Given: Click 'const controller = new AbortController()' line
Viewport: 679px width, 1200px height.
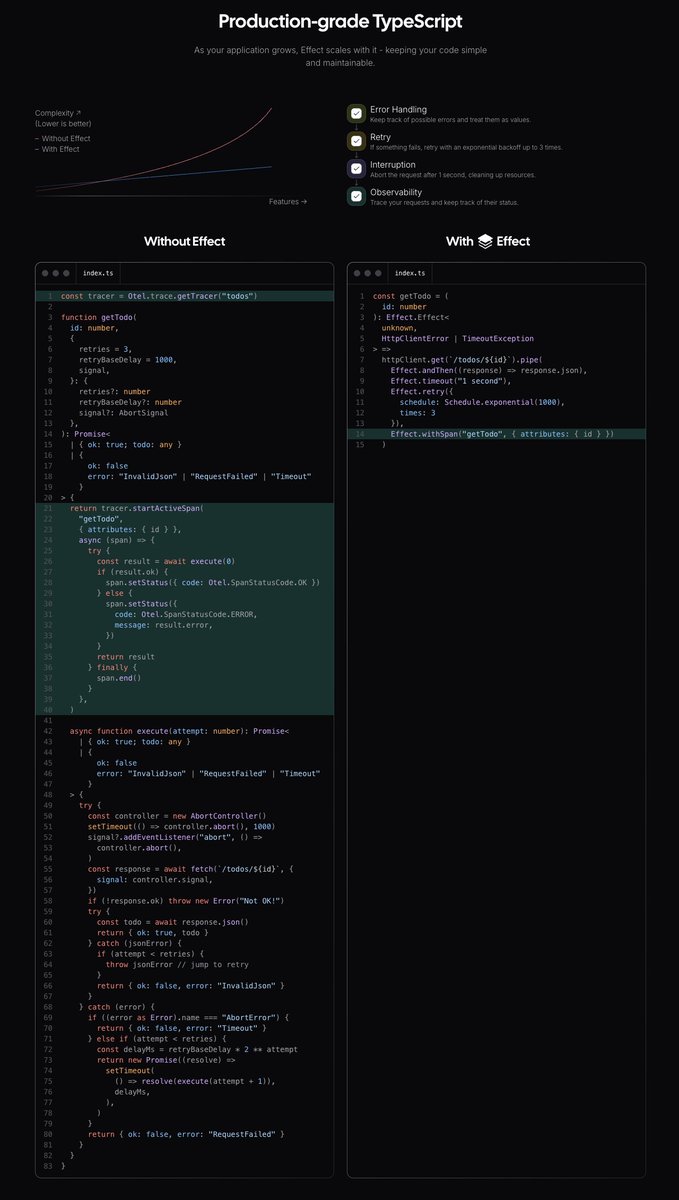Looking at the screenshot, I should pyautogui.click(x=177, y=816).
